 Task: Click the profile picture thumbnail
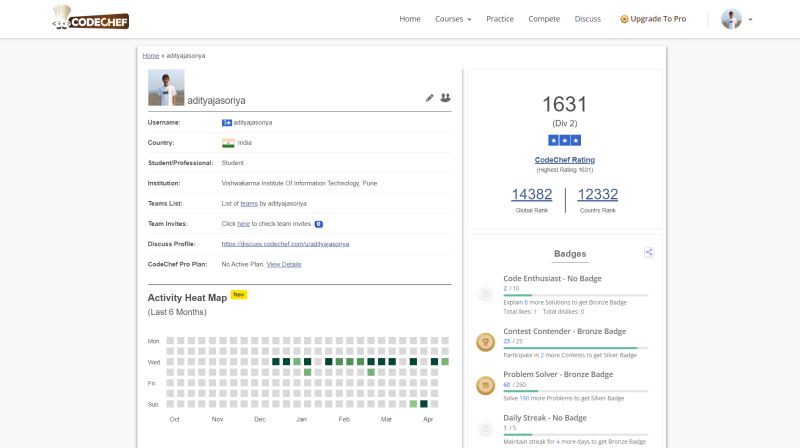[x=166, y=88]
